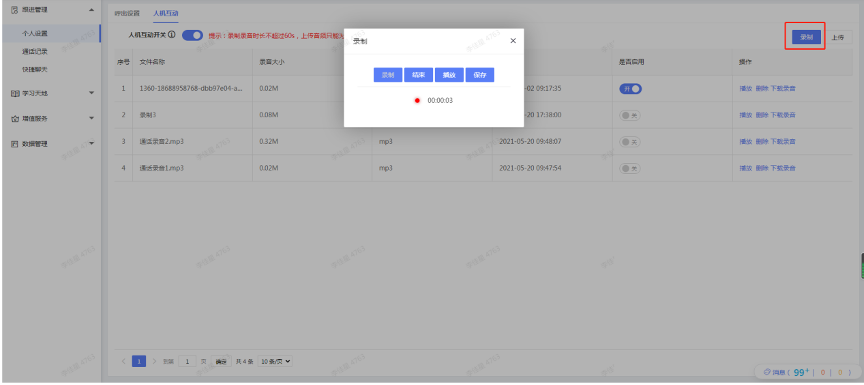Click the 是否启用 column header

click(631, 62)
